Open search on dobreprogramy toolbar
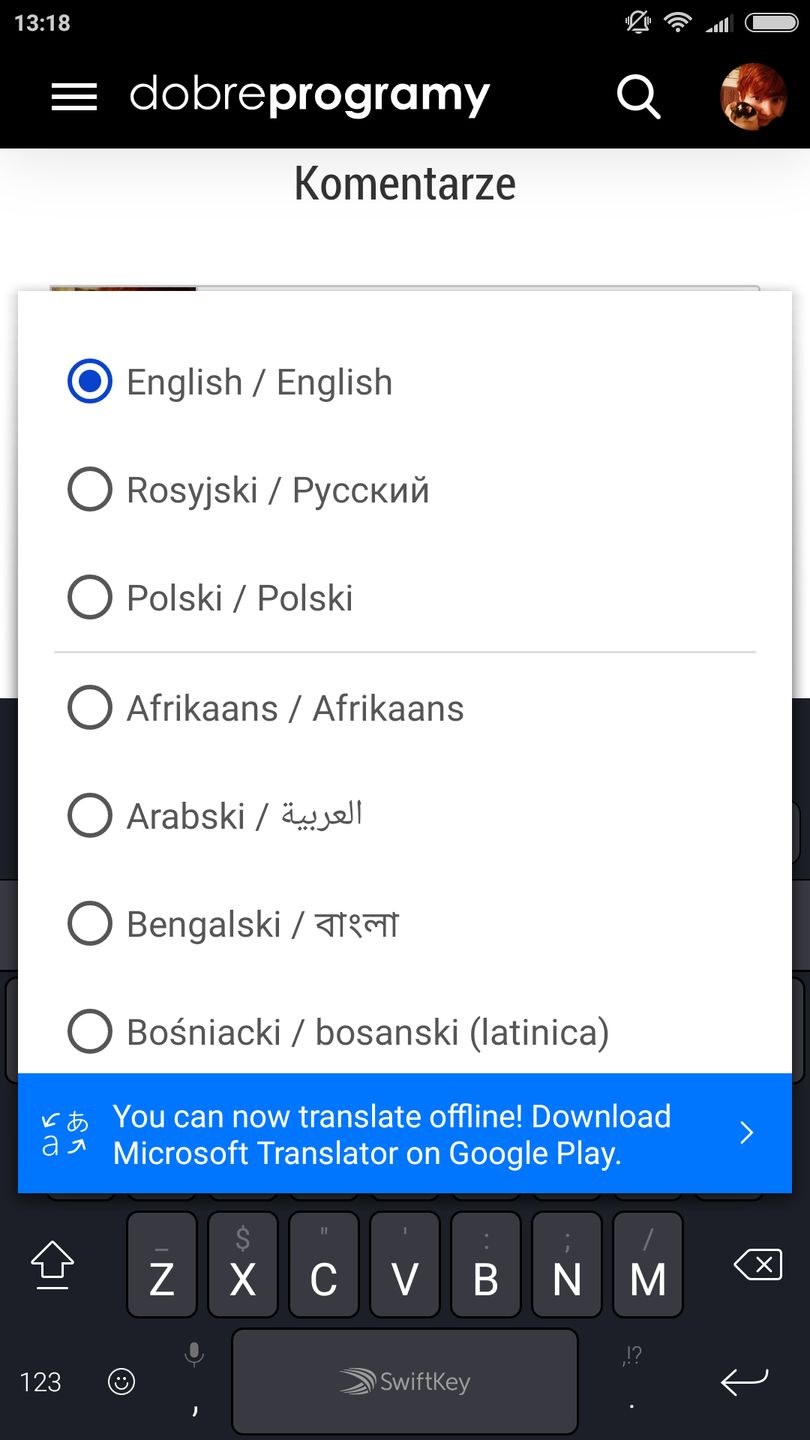The height and width of the screenshot is (1440, 810). (639, 96)
